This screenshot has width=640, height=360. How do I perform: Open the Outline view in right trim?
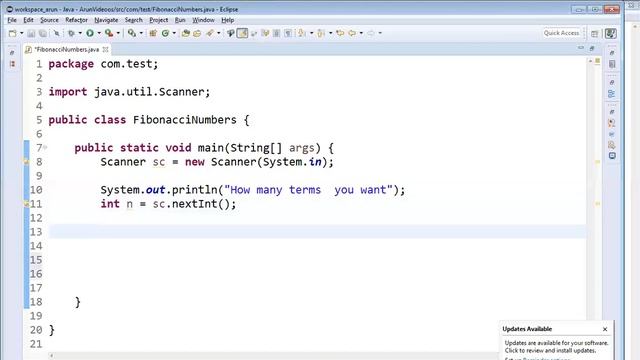611,93
